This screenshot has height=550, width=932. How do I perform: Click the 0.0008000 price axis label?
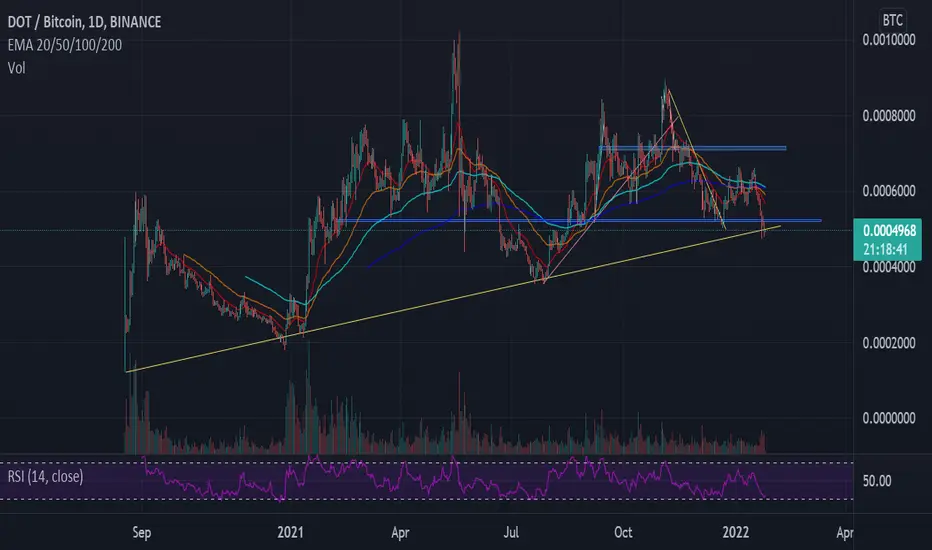889,116
